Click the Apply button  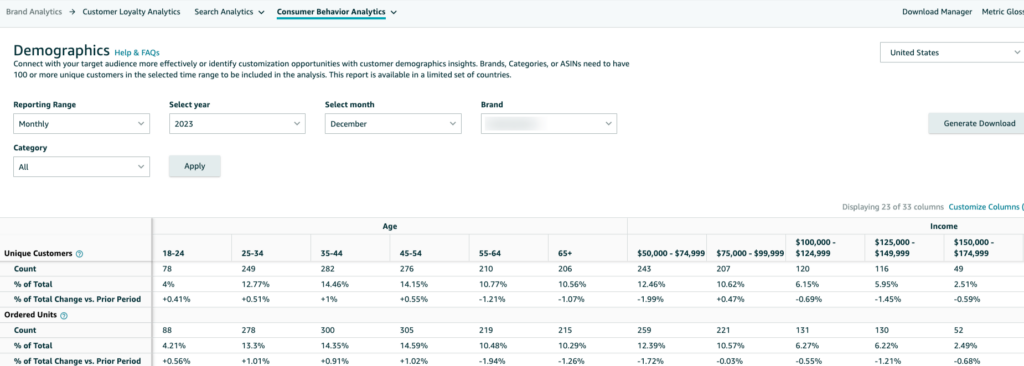coord(195,166)
